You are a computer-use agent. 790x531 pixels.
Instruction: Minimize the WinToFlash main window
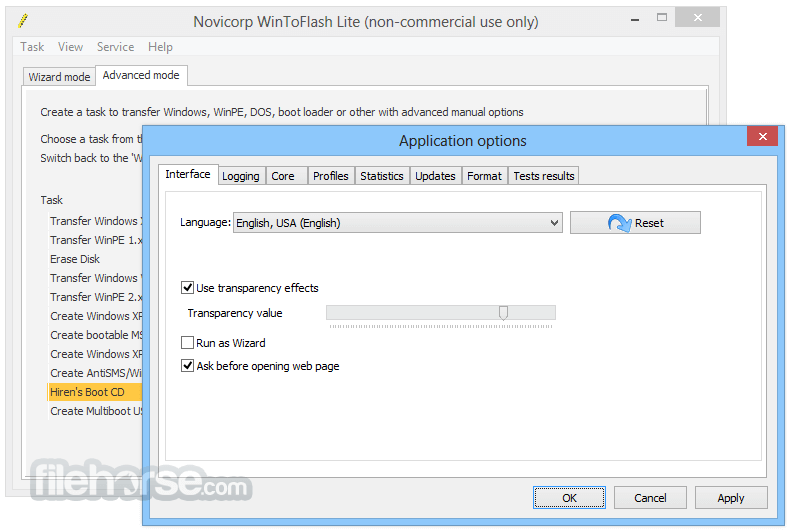click(635, 19)
